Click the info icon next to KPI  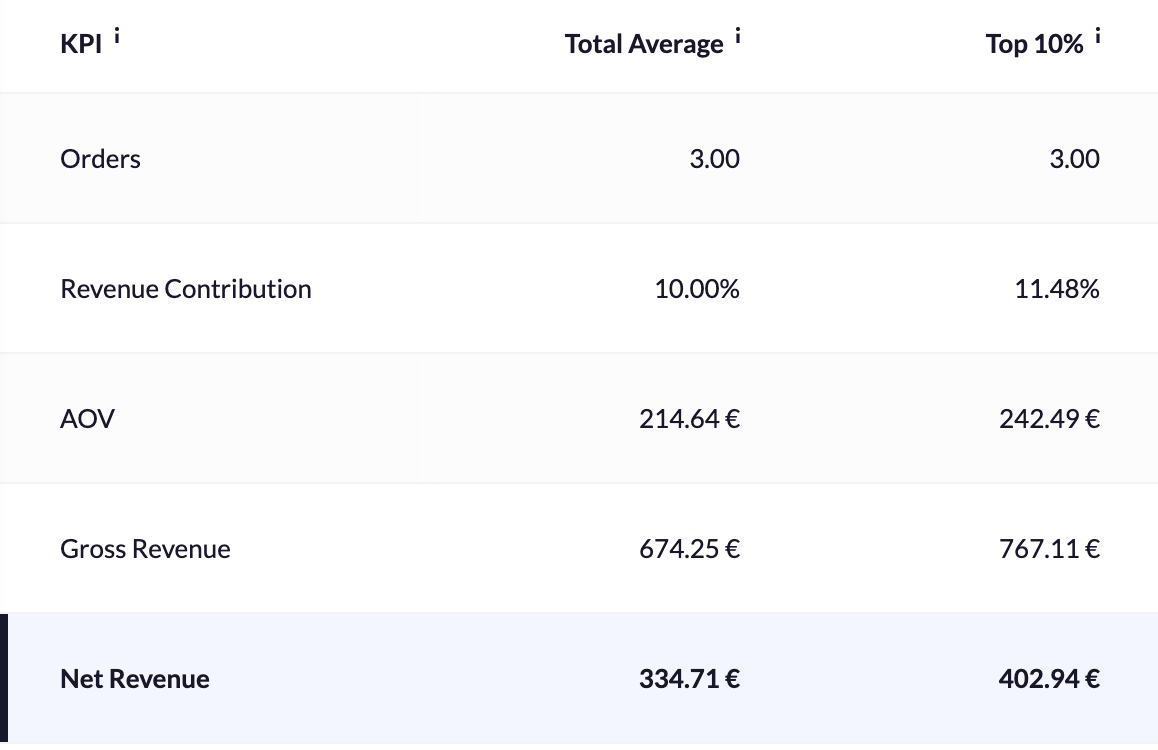[117, 37]
